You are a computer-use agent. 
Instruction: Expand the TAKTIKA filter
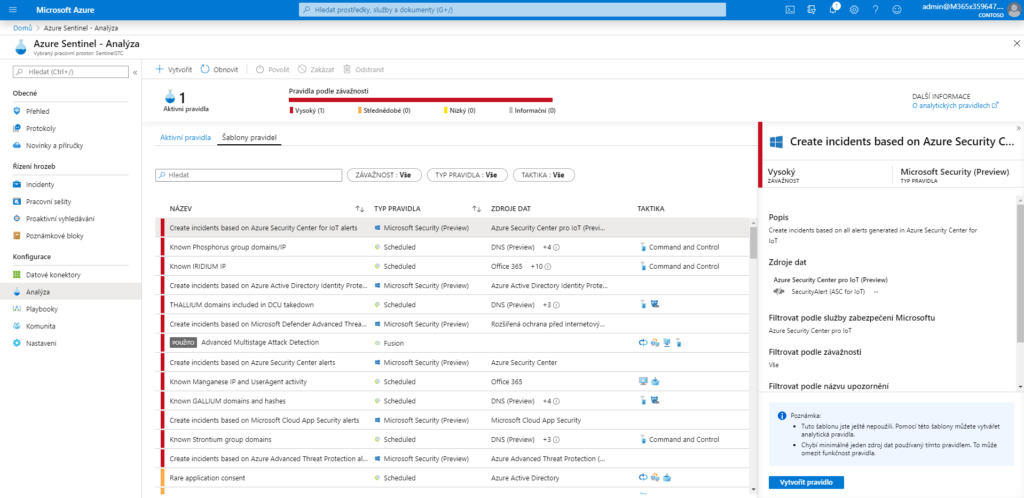pos(543,175)
